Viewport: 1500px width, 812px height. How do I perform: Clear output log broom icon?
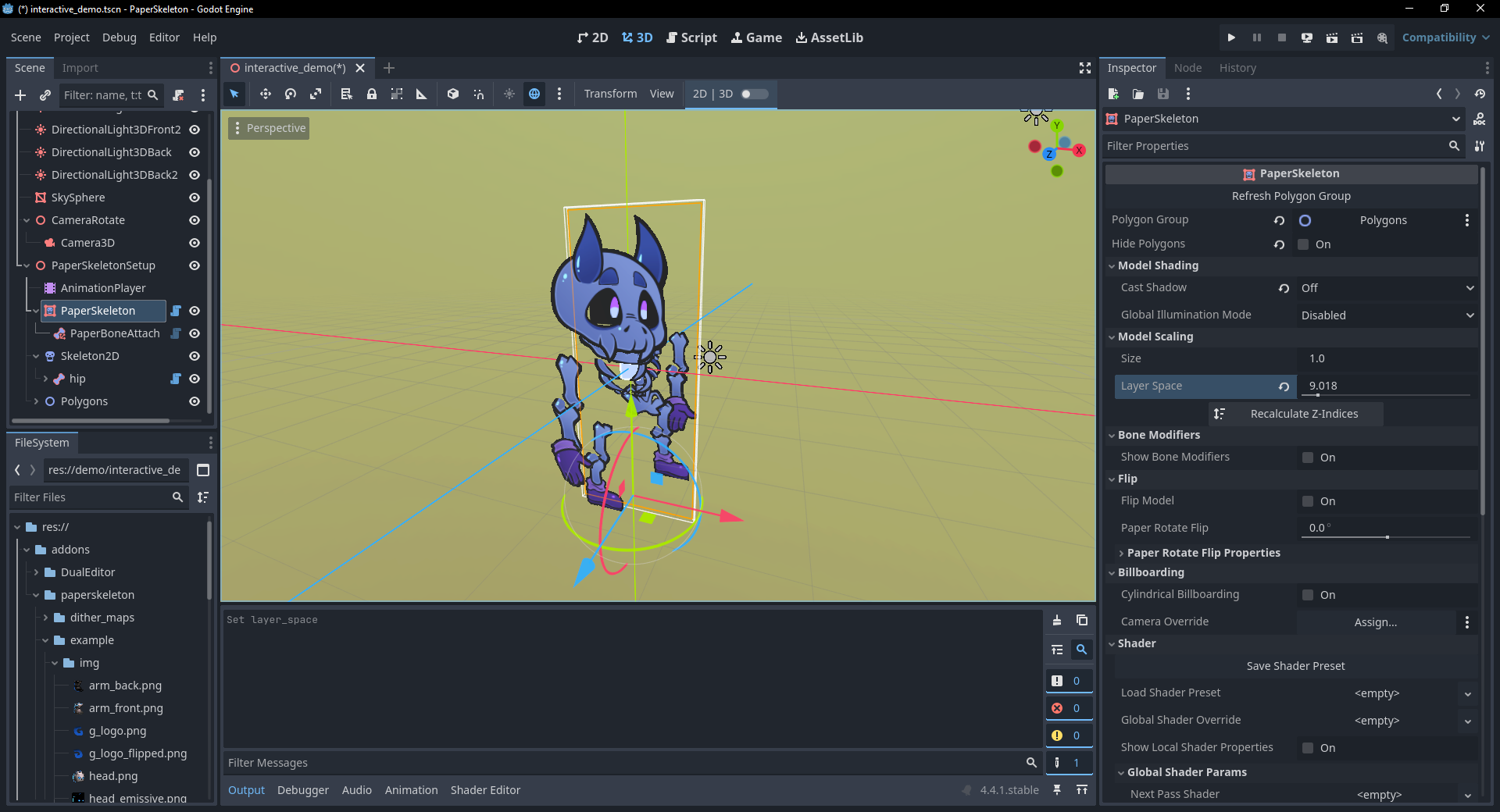click(x=1057, y=620)
